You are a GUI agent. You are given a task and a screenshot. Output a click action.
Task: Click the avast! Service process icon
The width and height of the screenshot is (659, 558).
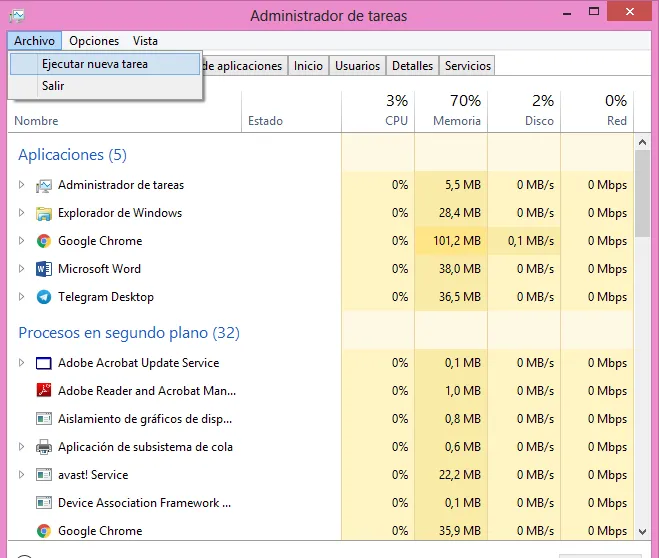tap(44, 475)
